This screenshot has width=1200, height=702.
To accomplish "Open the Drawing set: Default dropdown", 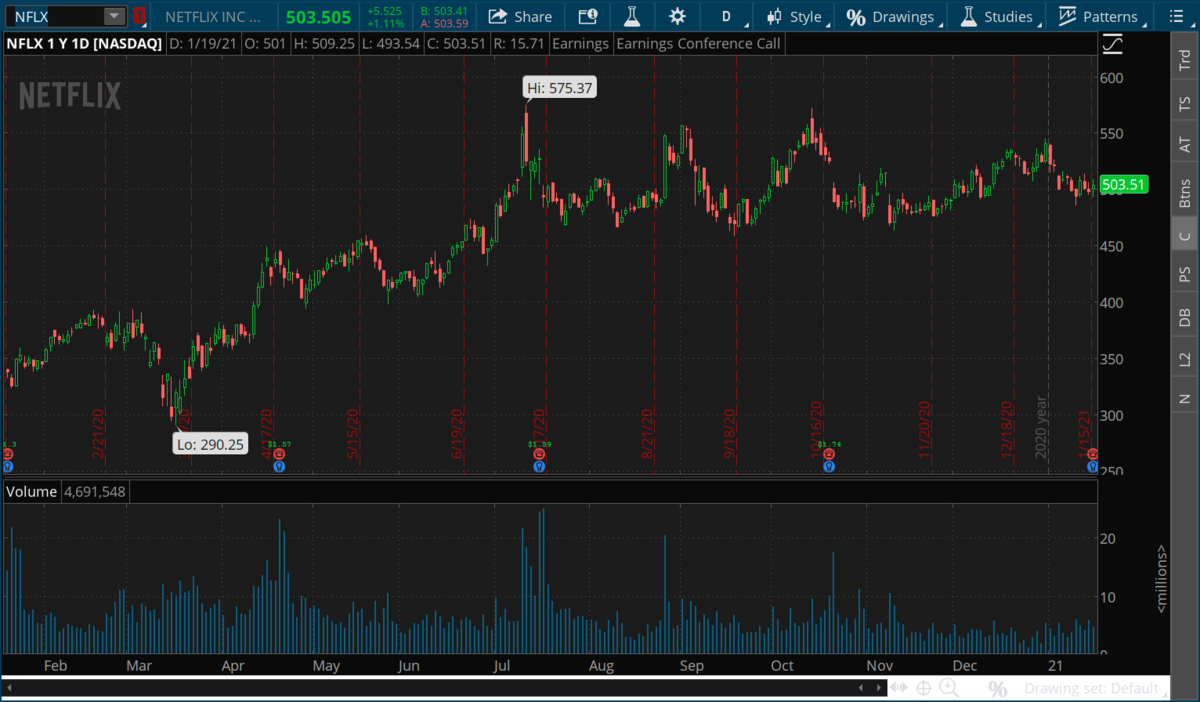I will 1094,688.
